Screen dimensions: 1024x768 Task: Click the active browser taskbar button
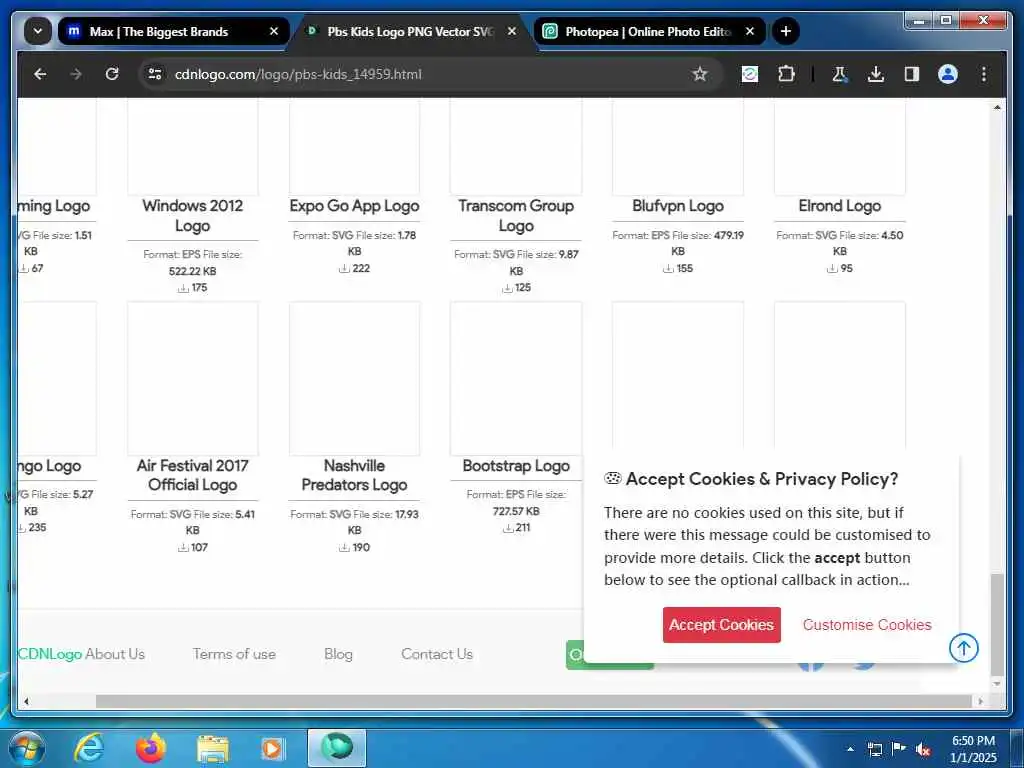pos(337,748)
